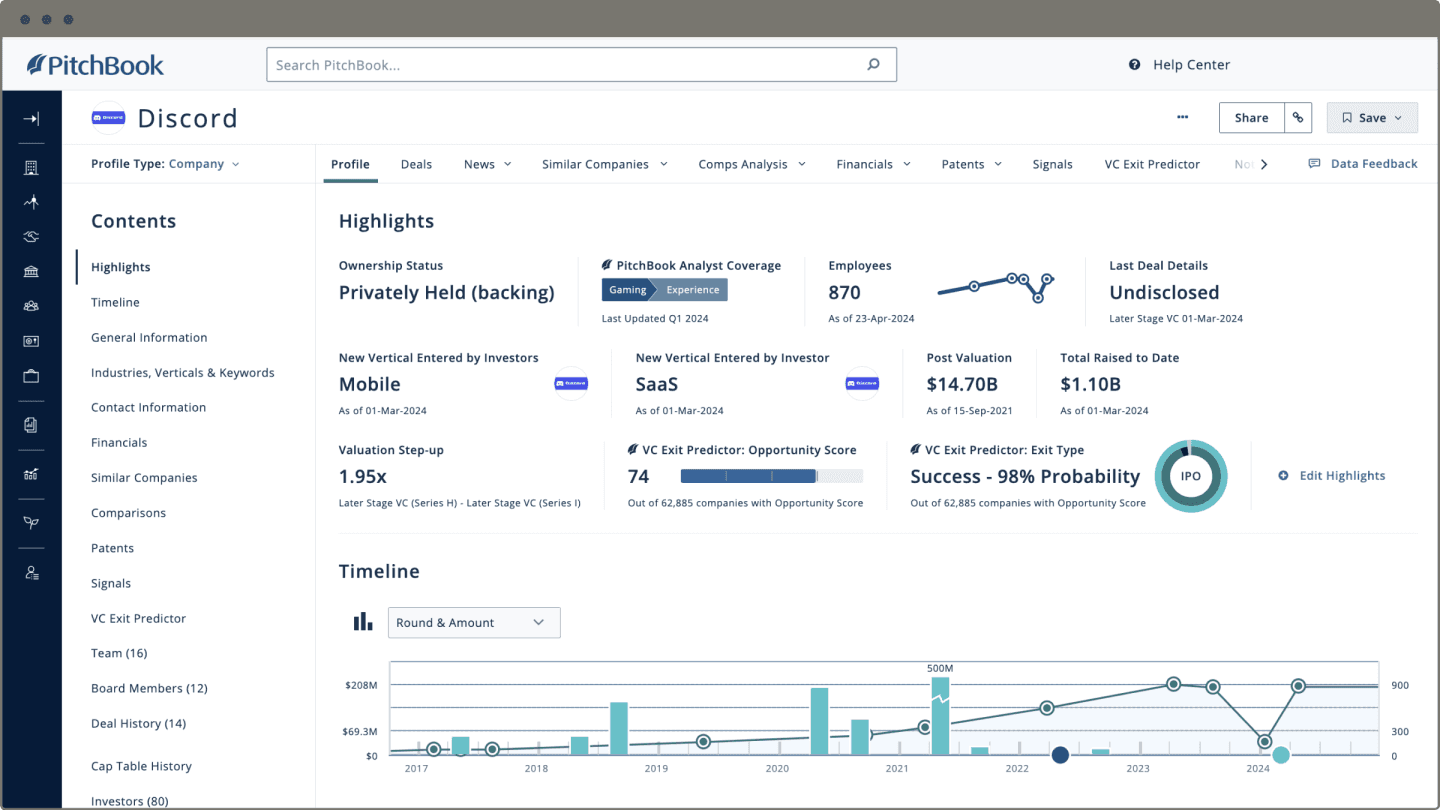Switch to the VC Exit Predictor tab

click(1152, 164)
